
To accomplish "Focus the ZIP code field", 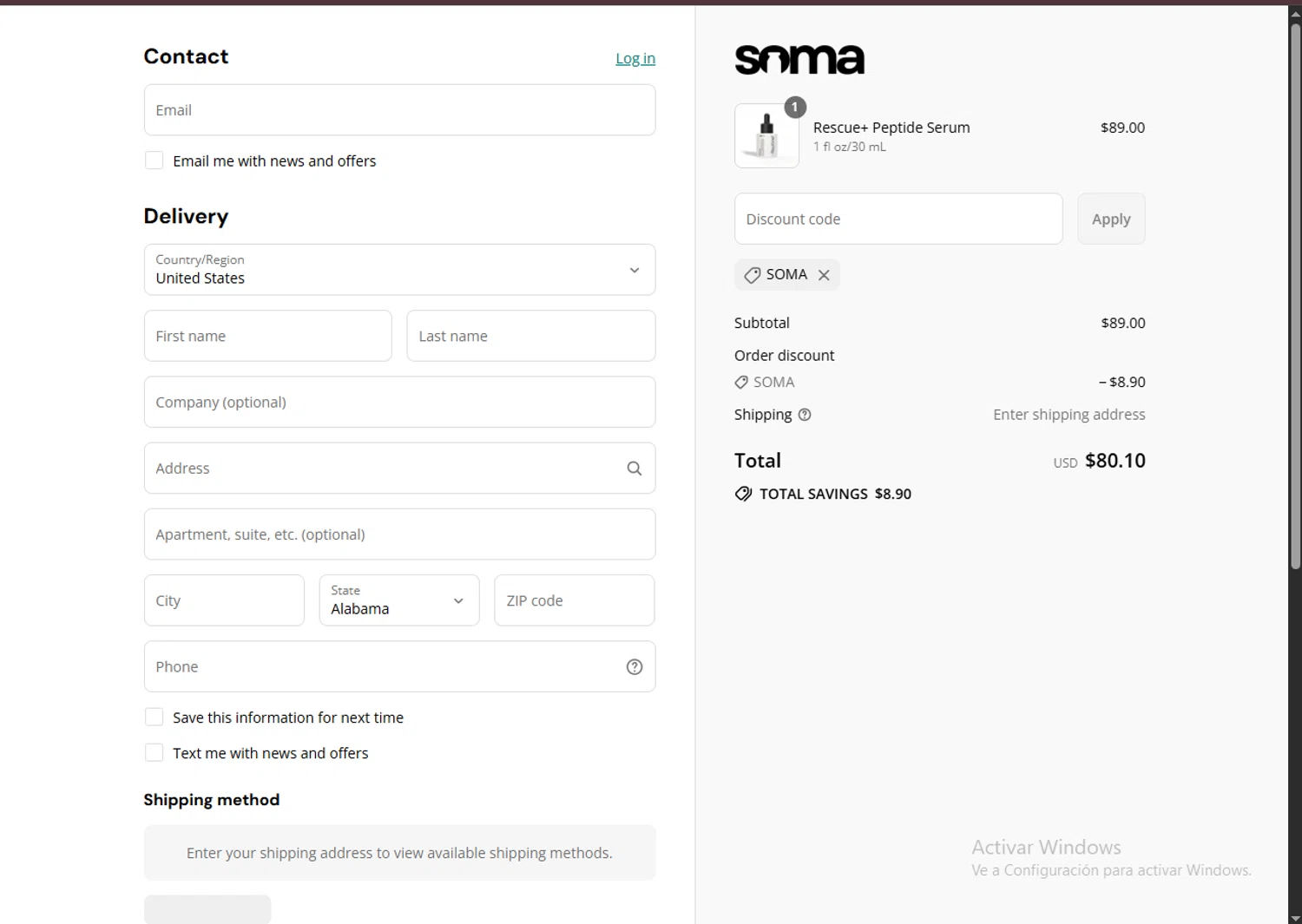I will tap(575, 600).
